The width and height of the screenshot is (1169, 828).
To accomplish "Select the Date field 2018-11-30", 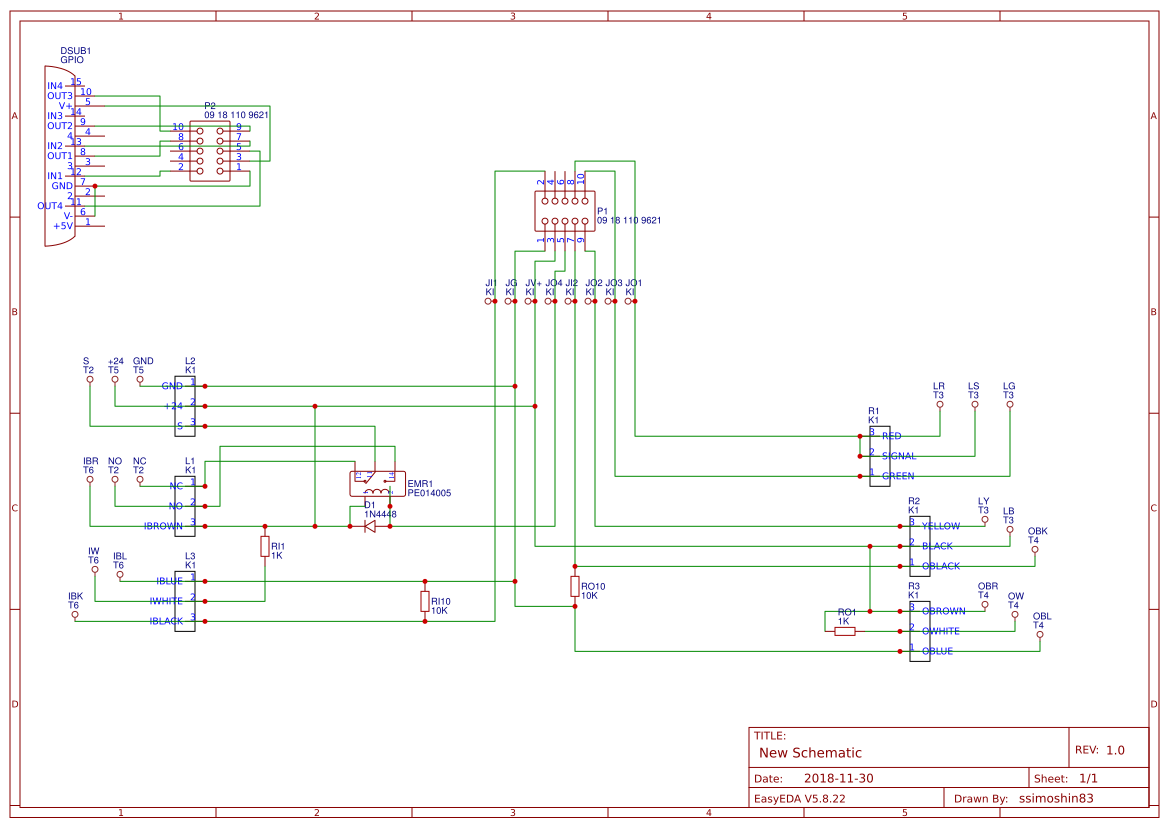I will [x=838, y=776].
